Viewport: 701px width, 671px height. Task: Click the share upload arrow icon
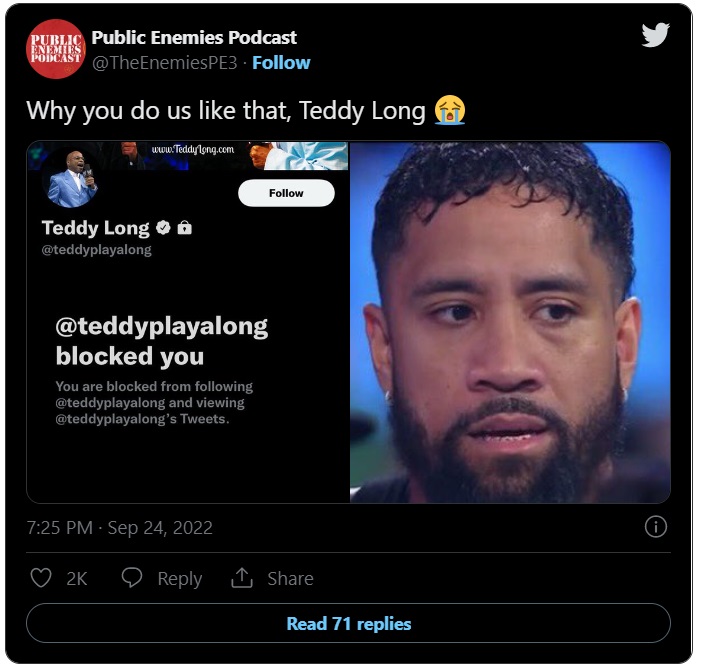click(242, 578)
